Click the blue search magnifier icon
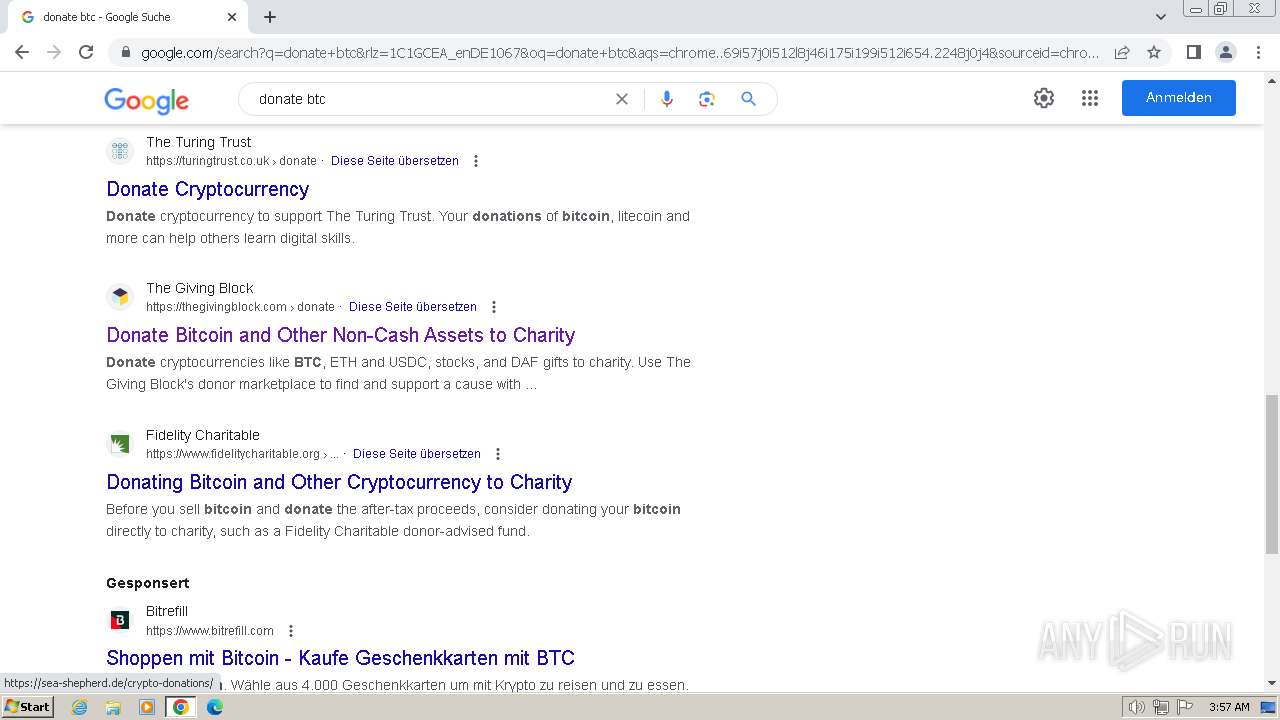The width and height of the screenshot is (1280, 720). pyautogui.click(x=748, y=99)
